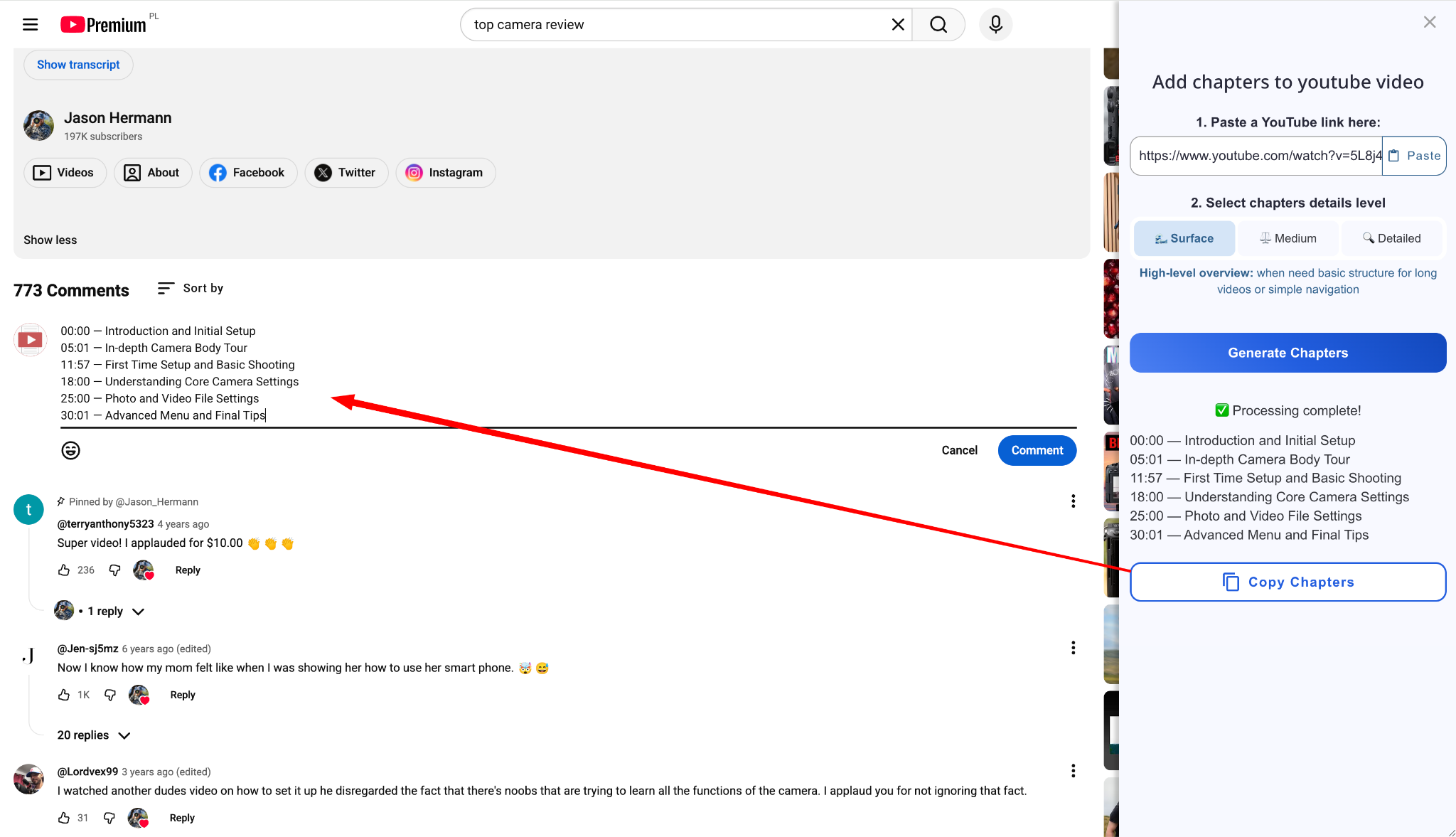
Task: Open options menu for Lordvex99 comment
Action: [x=1073, y=771]
